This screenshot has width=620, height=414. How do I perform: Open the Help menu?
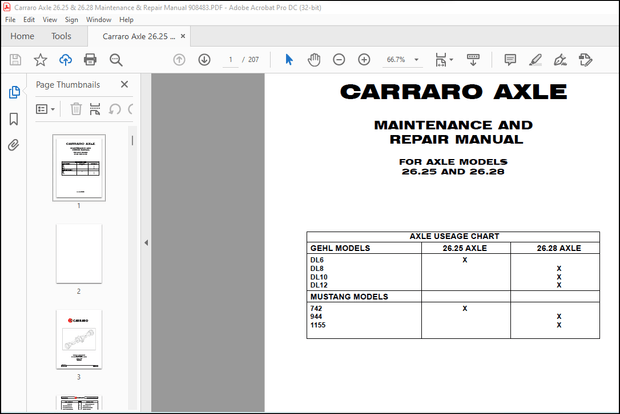pos(127,19)
